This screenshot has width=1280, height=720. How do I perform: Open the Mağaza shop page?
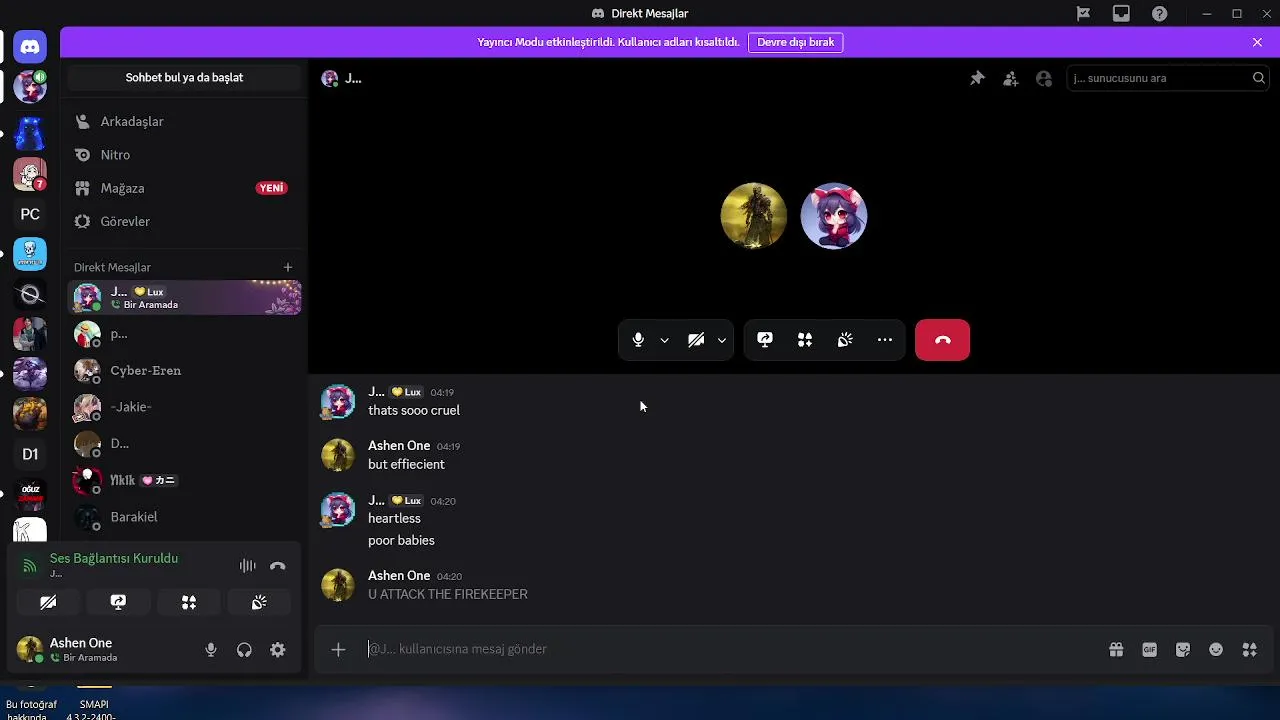184,188
